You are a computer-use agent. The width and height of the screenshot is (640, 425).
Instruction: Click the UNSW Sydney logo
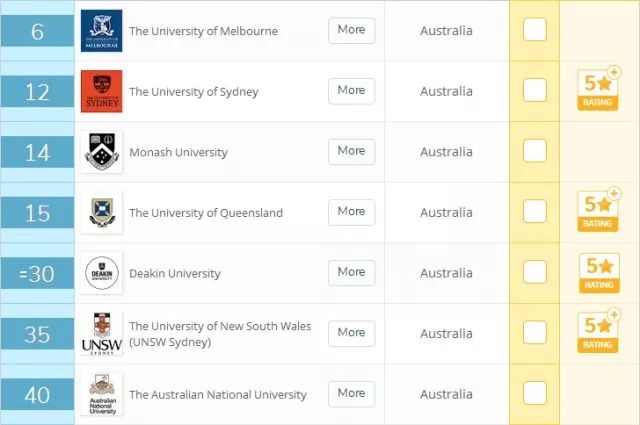(x=102, y=334)
